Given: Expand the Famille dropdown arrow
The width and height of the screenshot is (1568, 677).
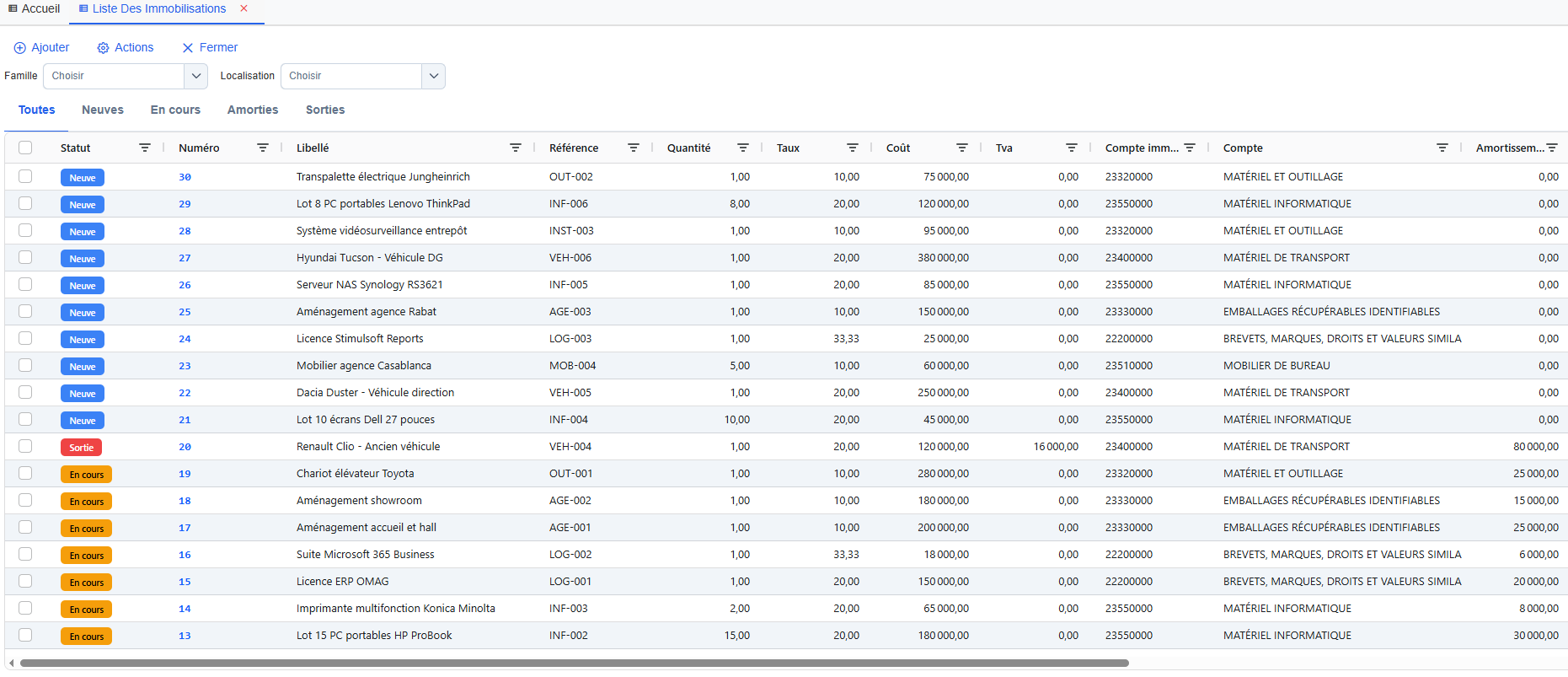Looking at the screenshot, I should click(195, 76).
